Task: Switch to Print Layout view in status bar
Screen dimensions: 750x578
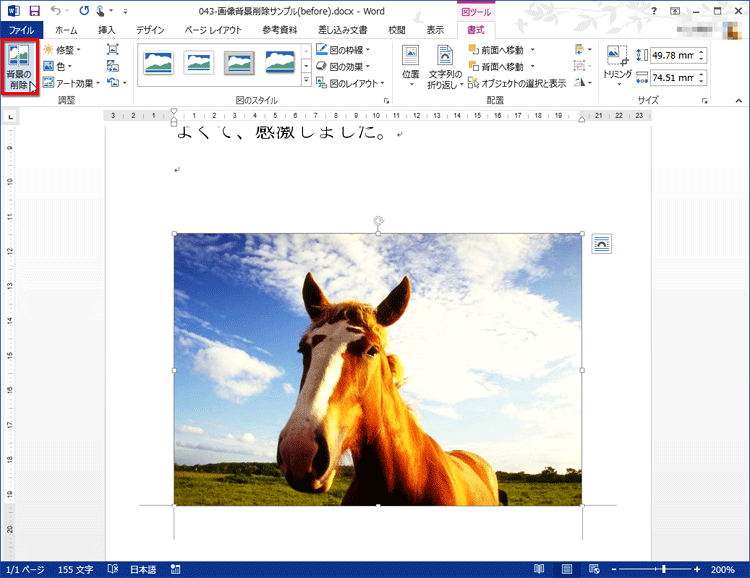Action: (x=567, y=569)
